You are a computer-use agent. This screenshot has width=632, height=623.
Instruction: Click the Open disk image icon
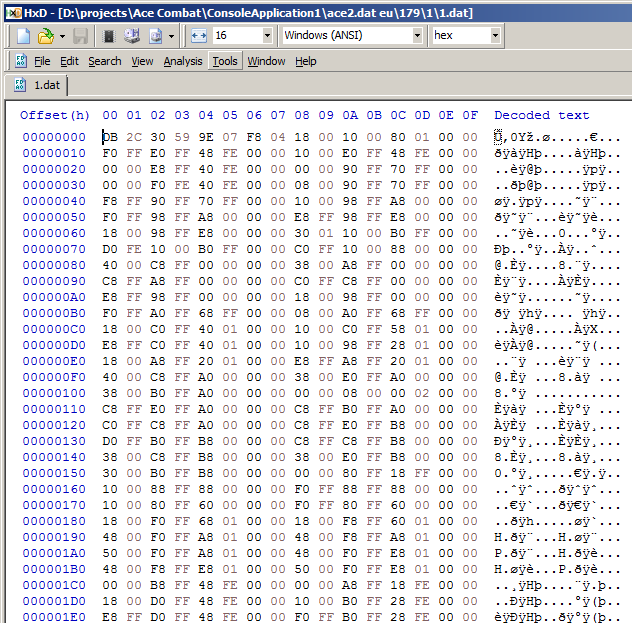point(155,36)
